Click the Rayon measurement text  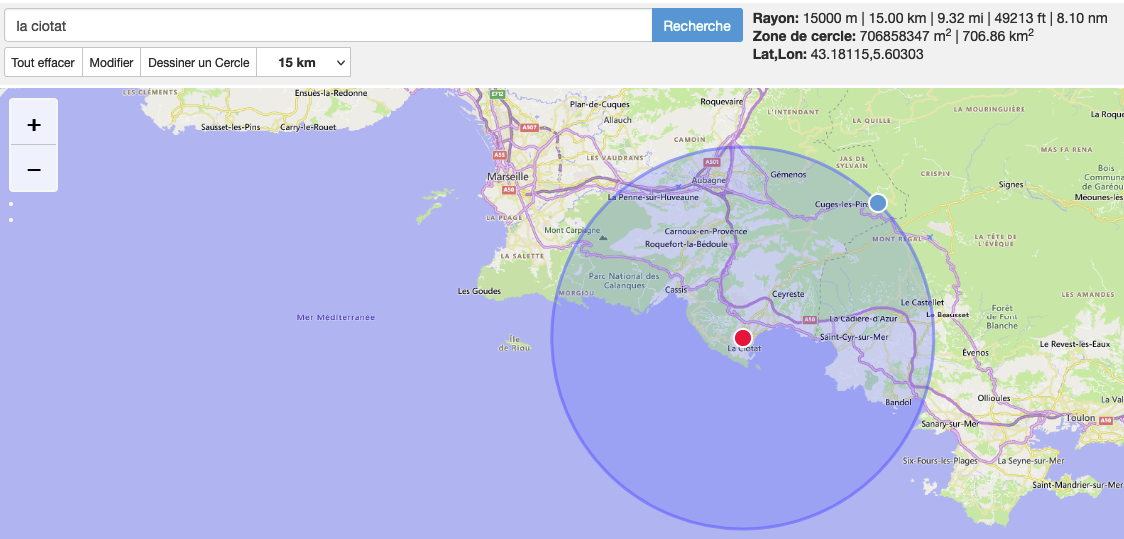[x=930, y=18]
